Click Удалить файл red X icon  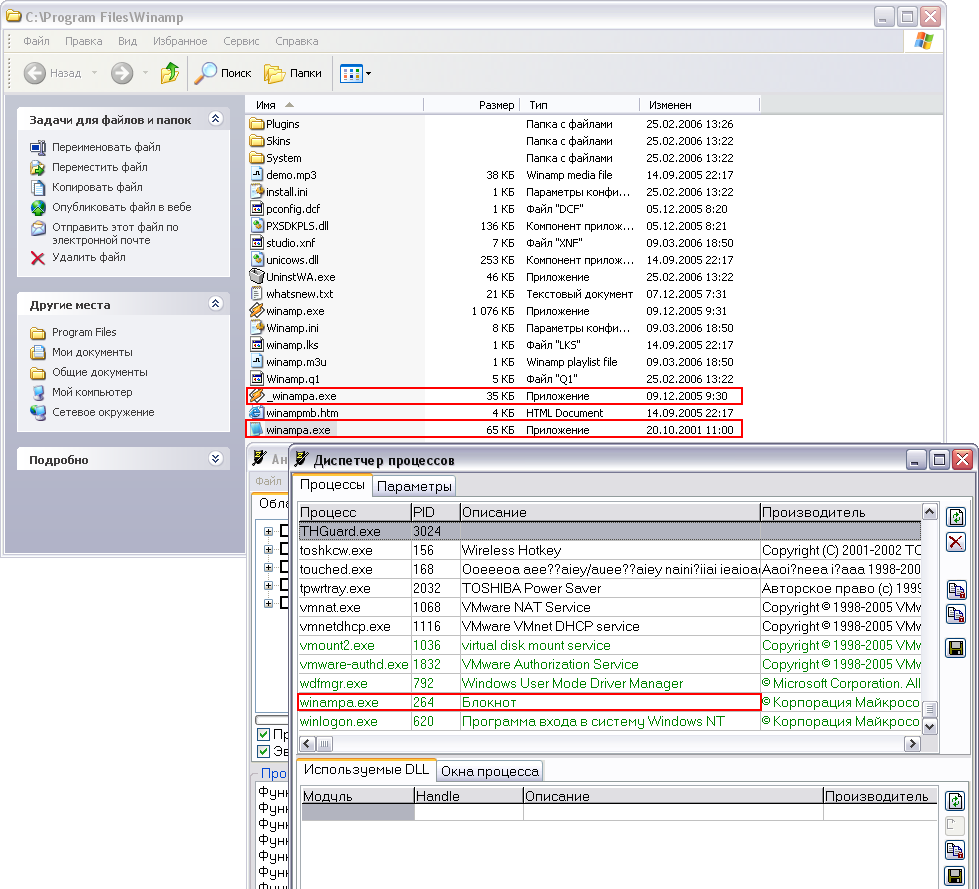click(38, 258)
